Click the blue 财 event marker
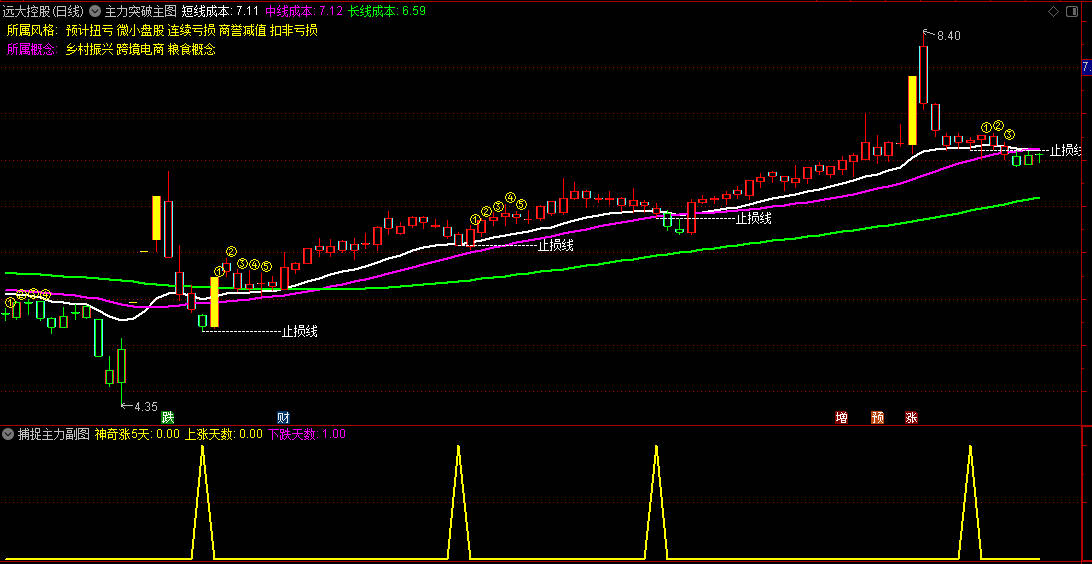 pyautogui.click(x=283, y=417)
